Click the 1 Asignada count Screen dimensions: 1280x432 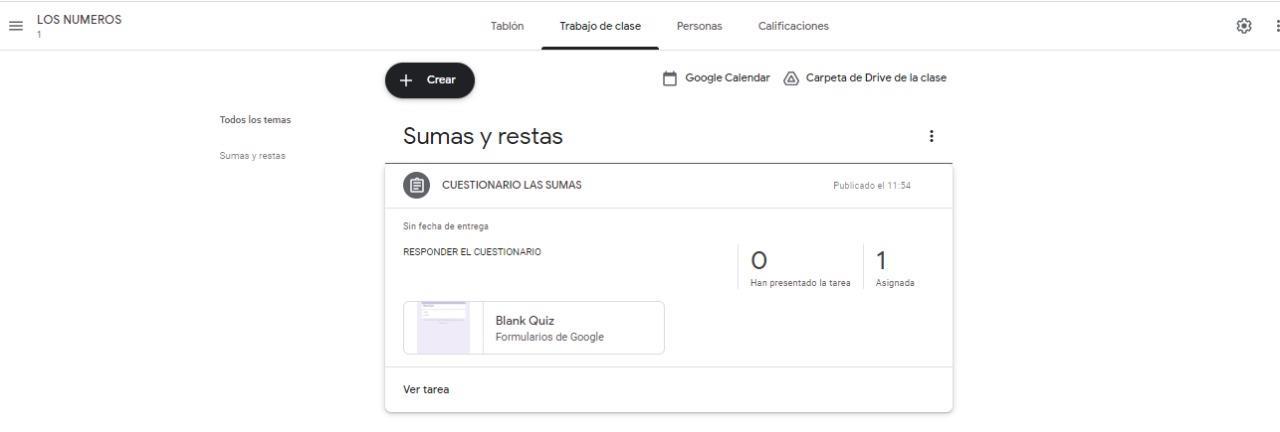click(x=895, y=270)
